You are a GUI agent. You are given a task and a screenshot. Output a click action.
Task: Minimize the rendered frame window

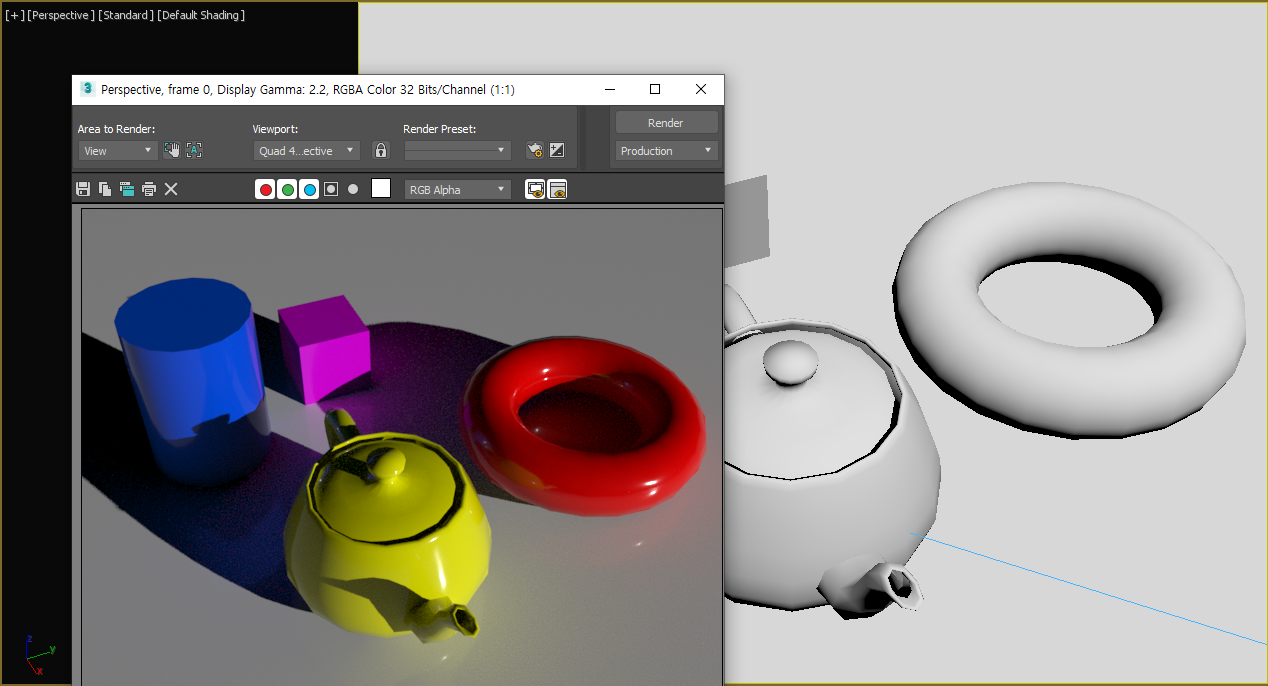[609, 89]
